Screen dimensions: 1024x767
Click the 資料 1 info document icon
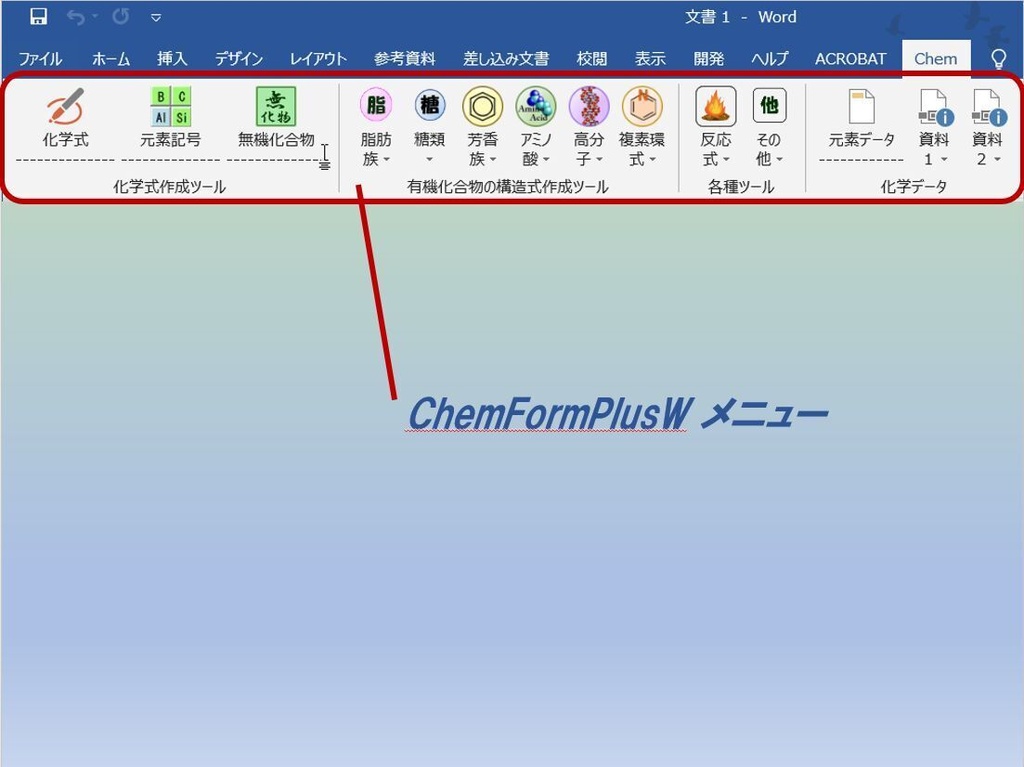935,107
